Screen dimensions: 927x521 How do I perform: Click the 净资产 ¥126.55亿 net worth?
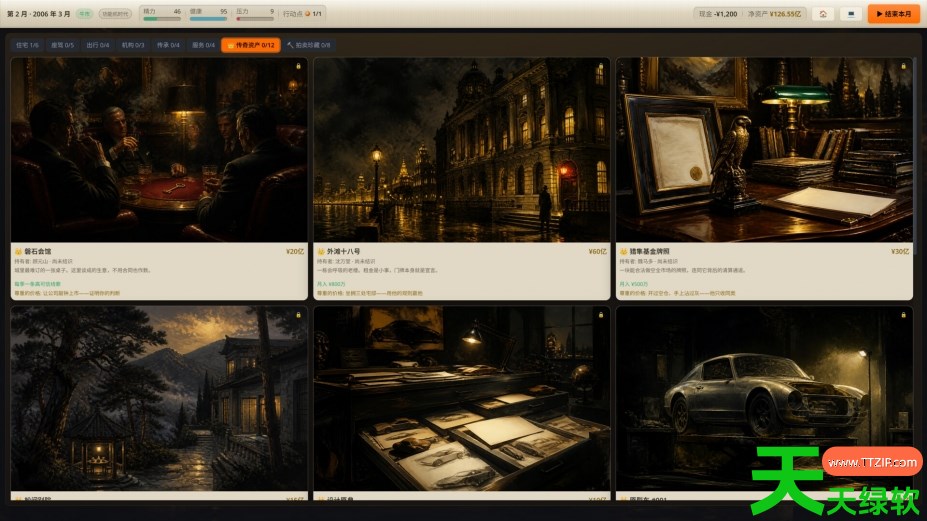[x=774, y=14]
